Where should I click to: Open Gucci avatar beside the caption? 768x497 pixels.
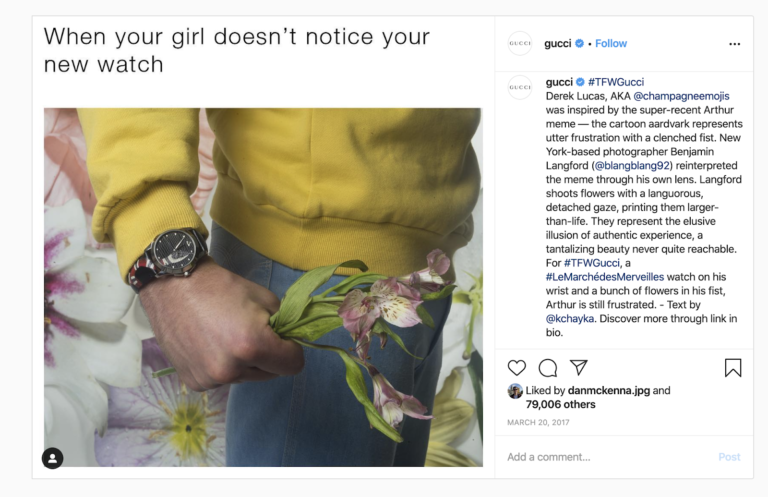tap(520, 88)
